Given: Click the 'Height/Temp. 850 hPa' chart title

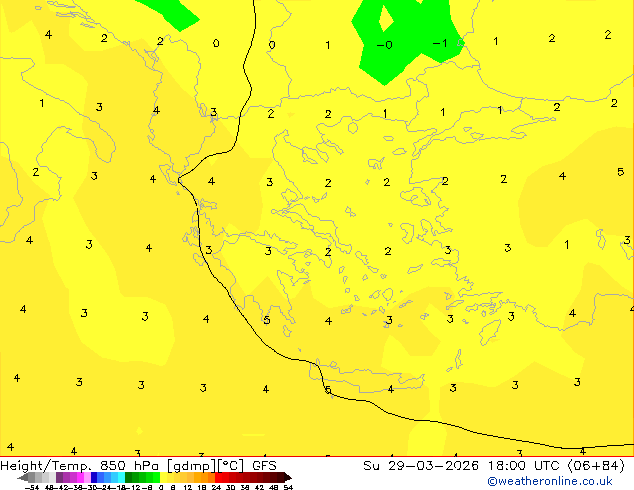Looking at the screenshot, I should point(81,466).
